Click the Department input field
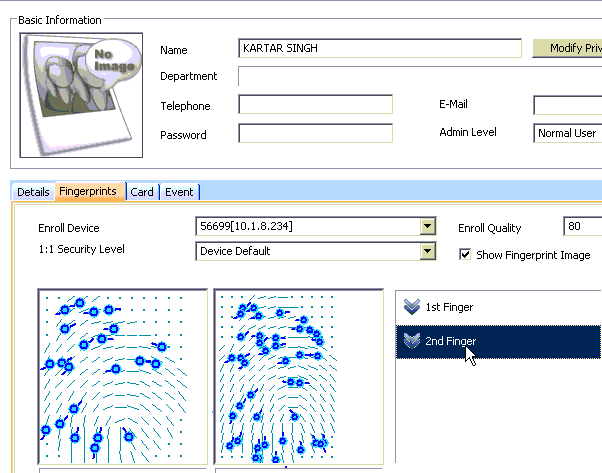This screenshot has width=602, height=473. [x=419, y=77]
